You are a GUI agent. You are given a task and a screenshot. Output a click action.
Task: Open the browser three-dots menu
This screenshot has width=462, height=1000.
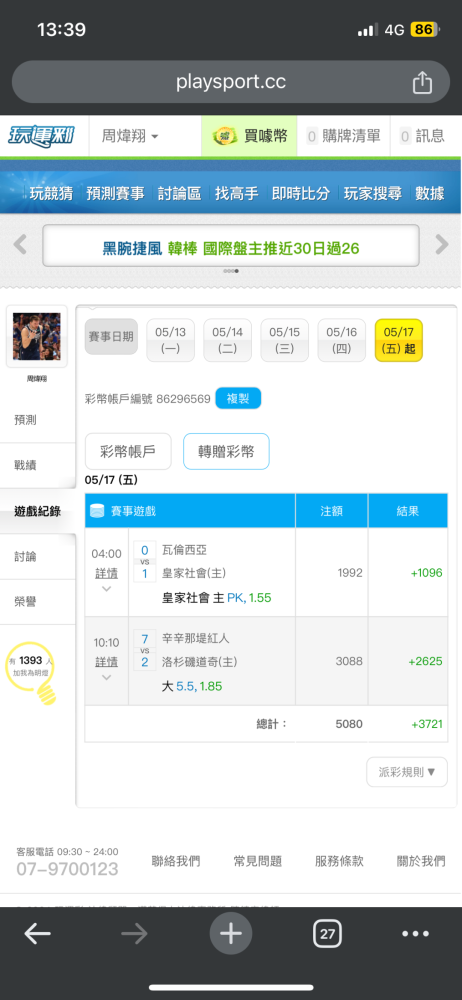[415, 934]
